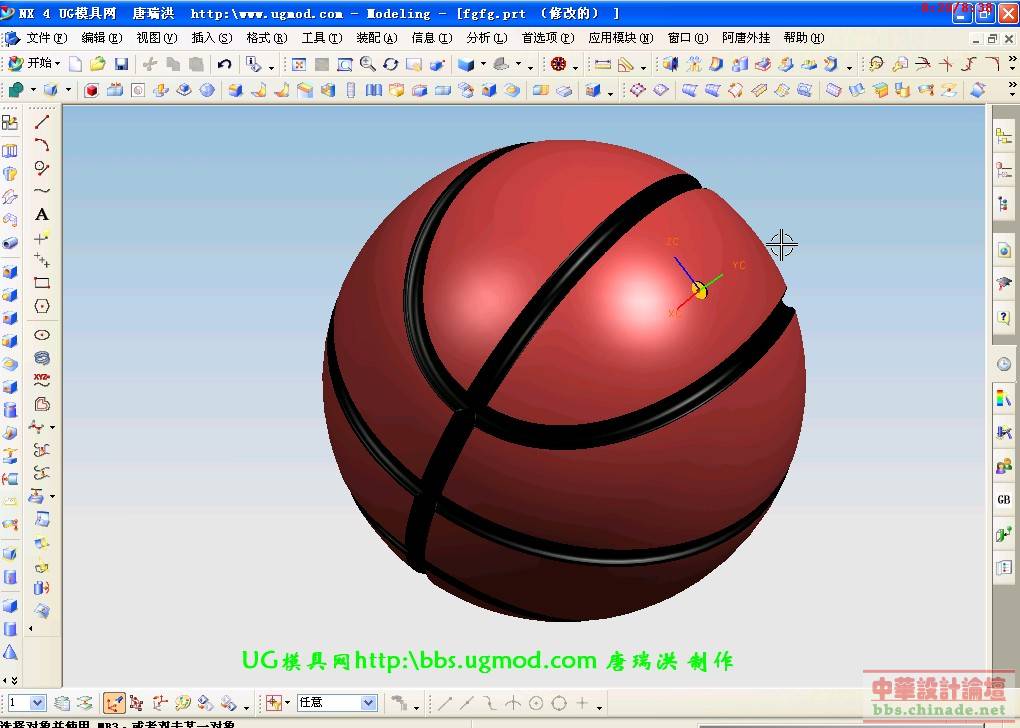Open the clock History panel icon
Screen dimensions: 1020x728
[x=1004, y=364]
